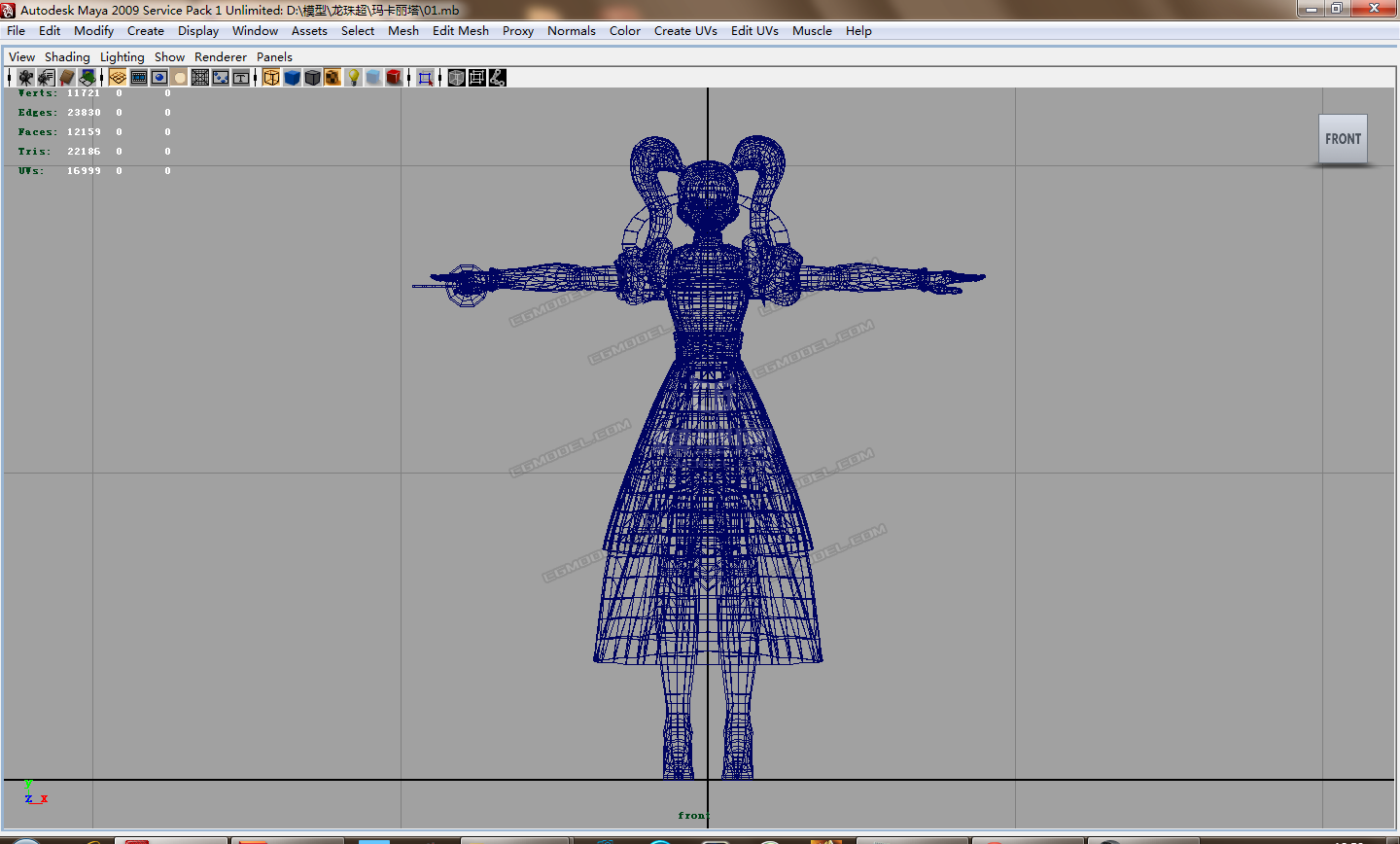The image size is (1400, 844).
Task: Click the XYZ axis indicator
Action: [35, 792]
